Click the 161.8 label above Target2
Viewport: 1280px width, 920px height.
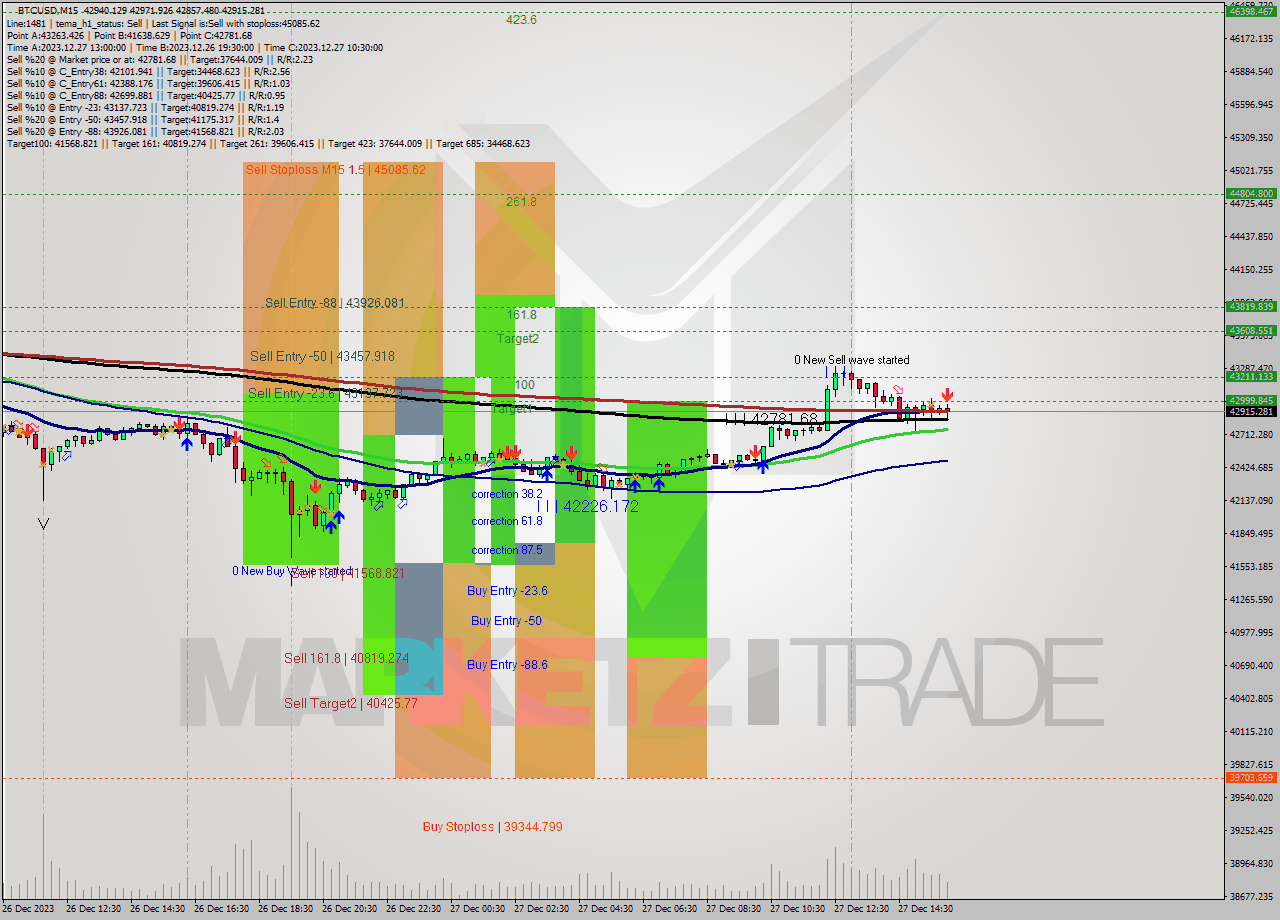coord(522,314)
